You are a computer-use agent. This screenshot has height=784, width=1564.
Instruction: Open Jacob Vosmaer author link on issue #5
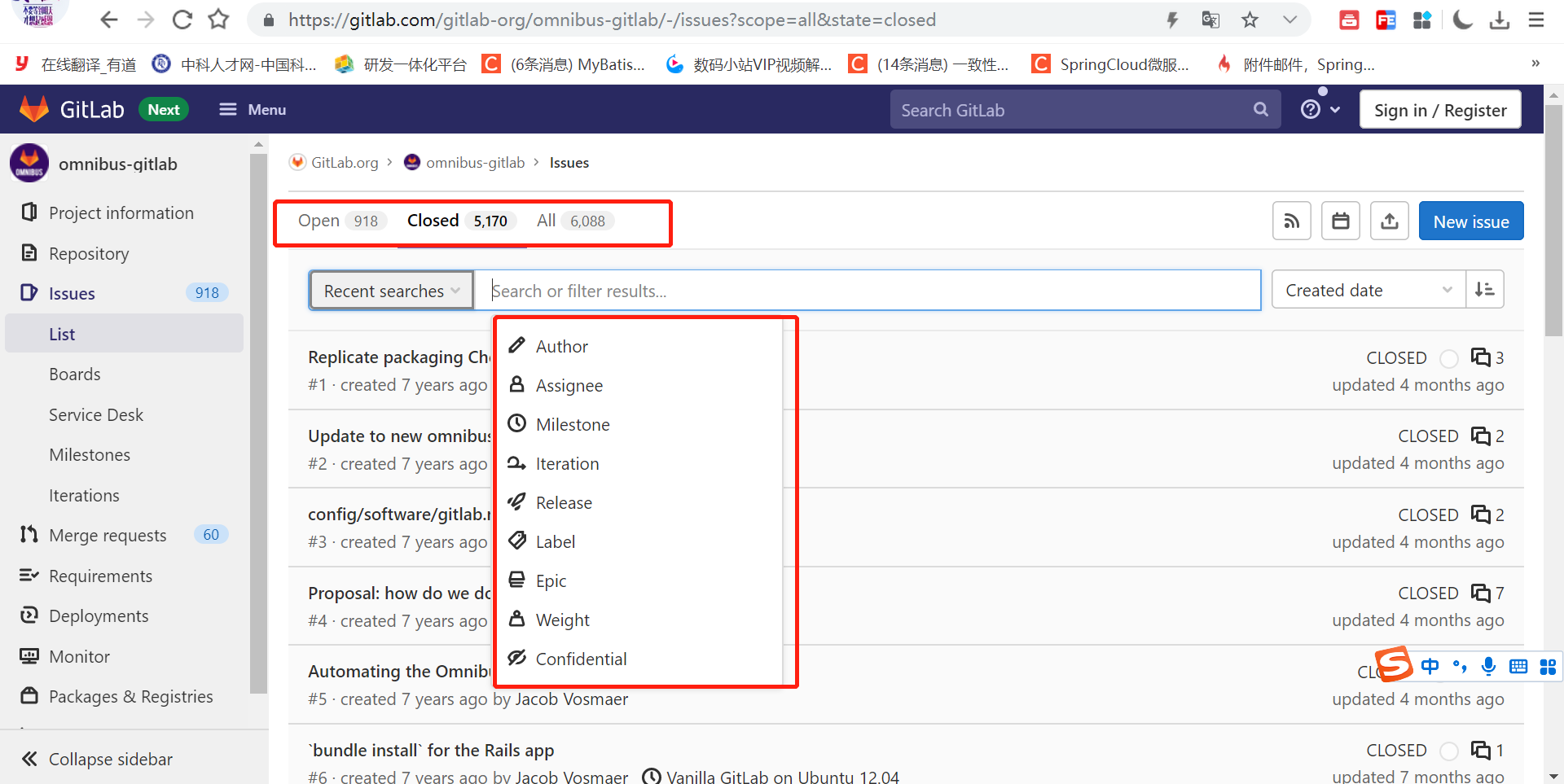pos(571,699)
